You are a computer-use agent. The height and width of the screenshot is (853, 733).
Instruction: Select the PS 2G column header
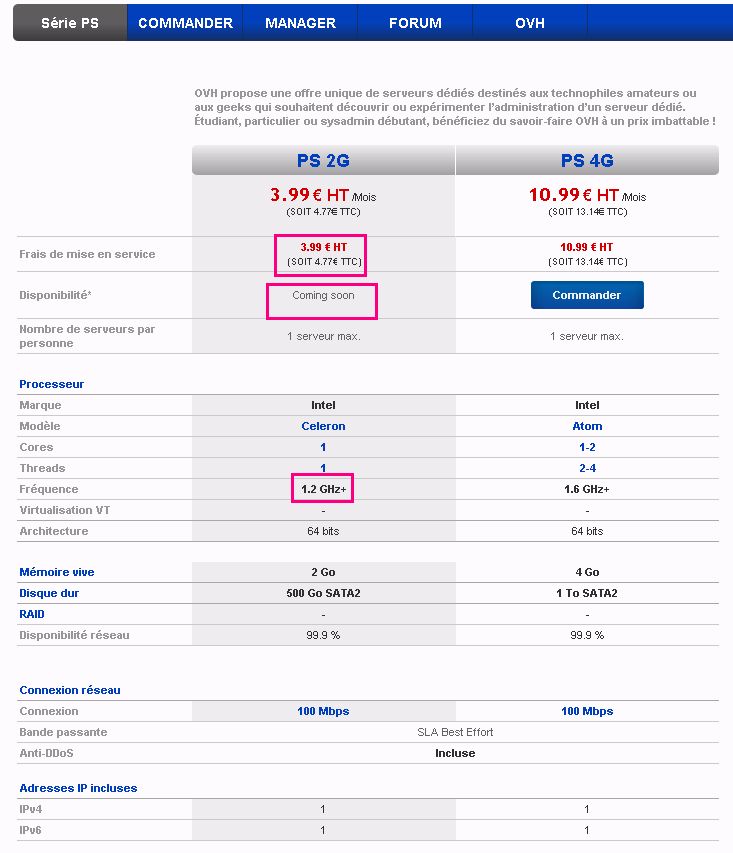click(x=323, y=160)
